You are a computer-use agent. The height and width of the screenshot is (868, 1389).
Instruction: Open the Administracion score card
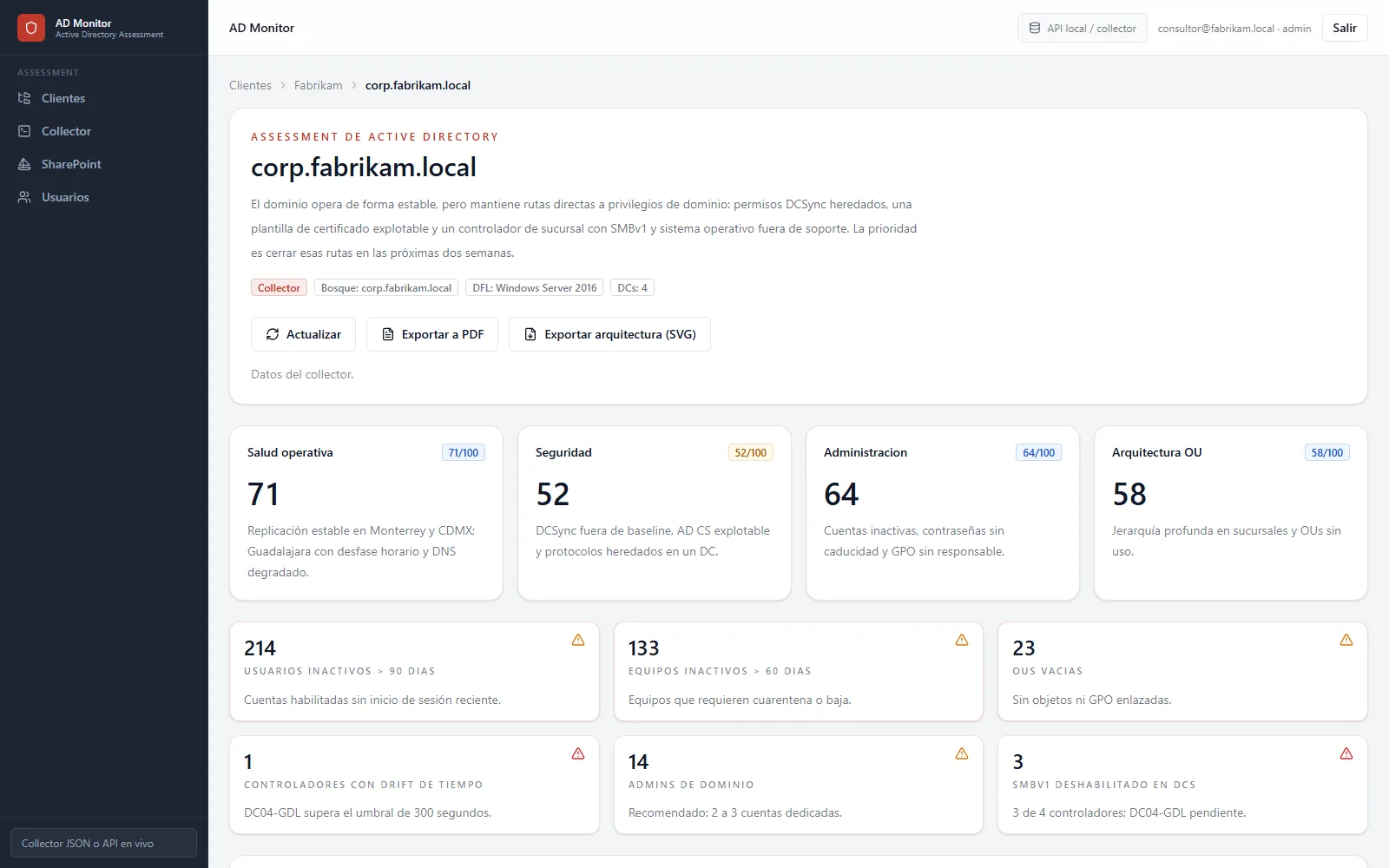[x=943, y=513]
